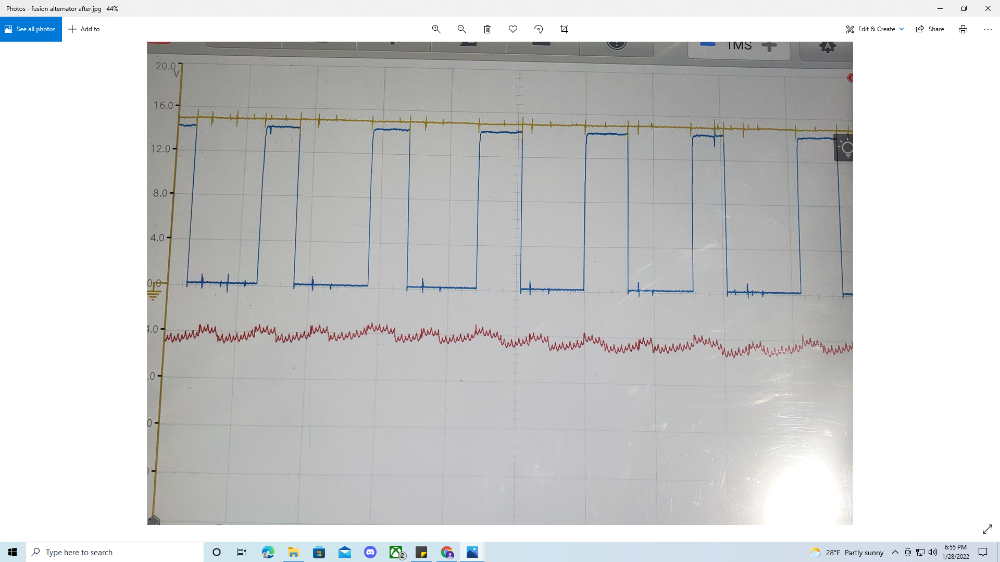Open Sticky Notes from the taskbar
Image resolution: width=1000 pixels, height=562 pixels.
tap(422, 552)
